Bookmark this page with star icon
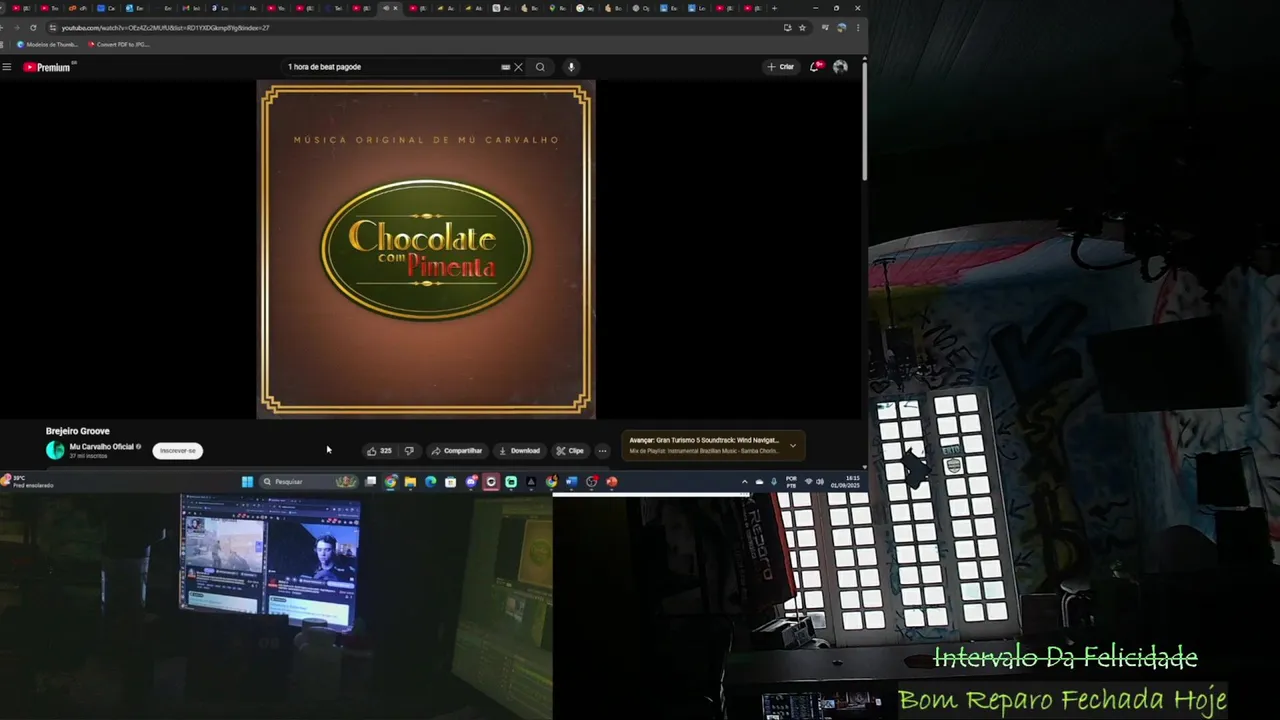1280x720 pixels. coord(802,28)
